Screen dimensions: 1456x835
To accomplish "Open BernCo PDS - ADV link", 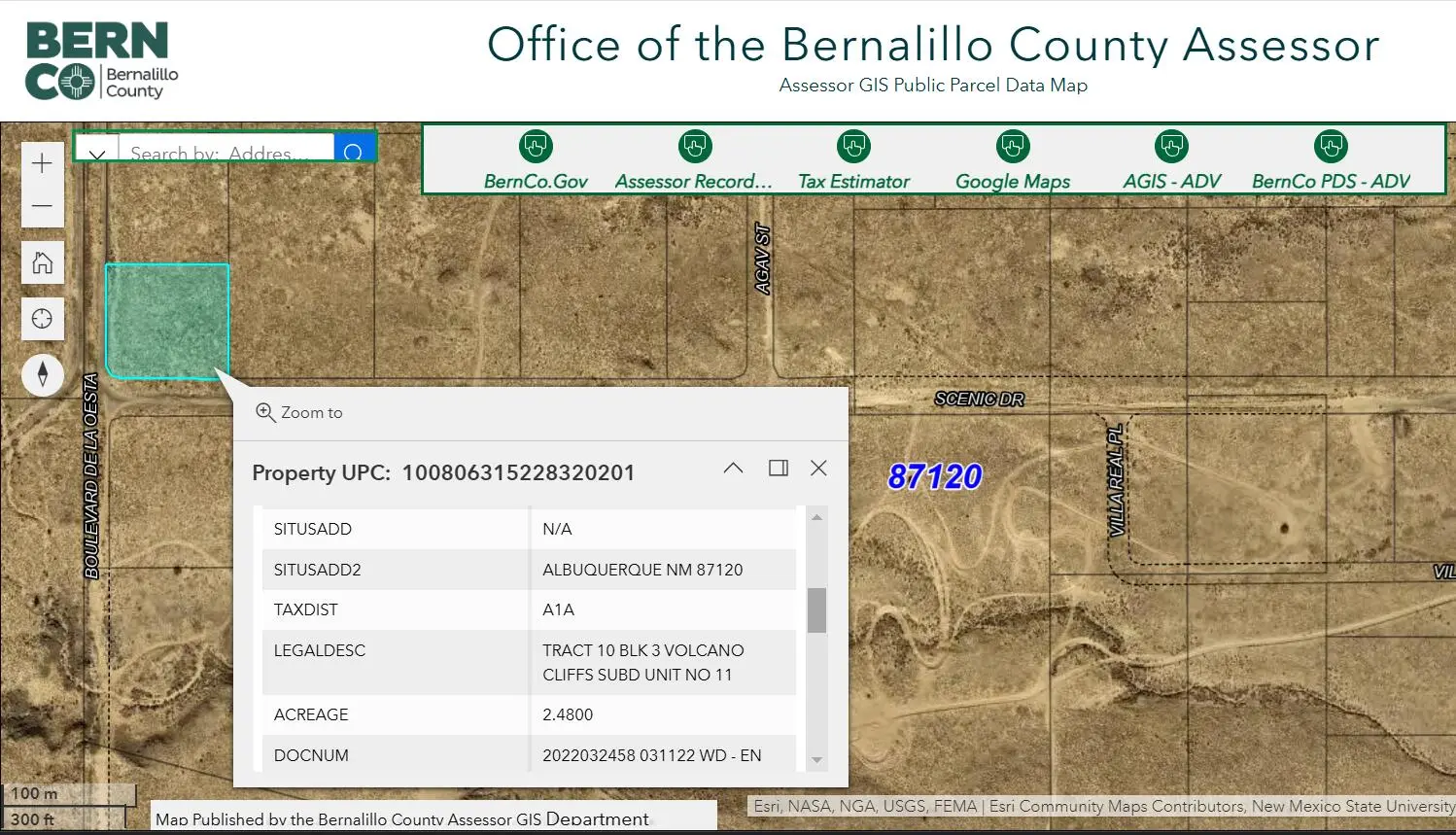I will tap(1331, 147).
